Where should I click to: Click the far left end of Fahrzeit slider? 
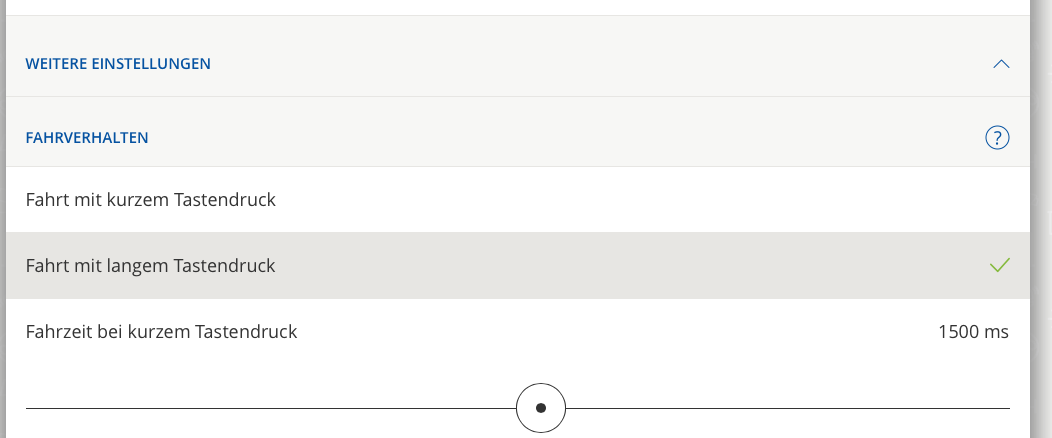click(x=29, y=408)
